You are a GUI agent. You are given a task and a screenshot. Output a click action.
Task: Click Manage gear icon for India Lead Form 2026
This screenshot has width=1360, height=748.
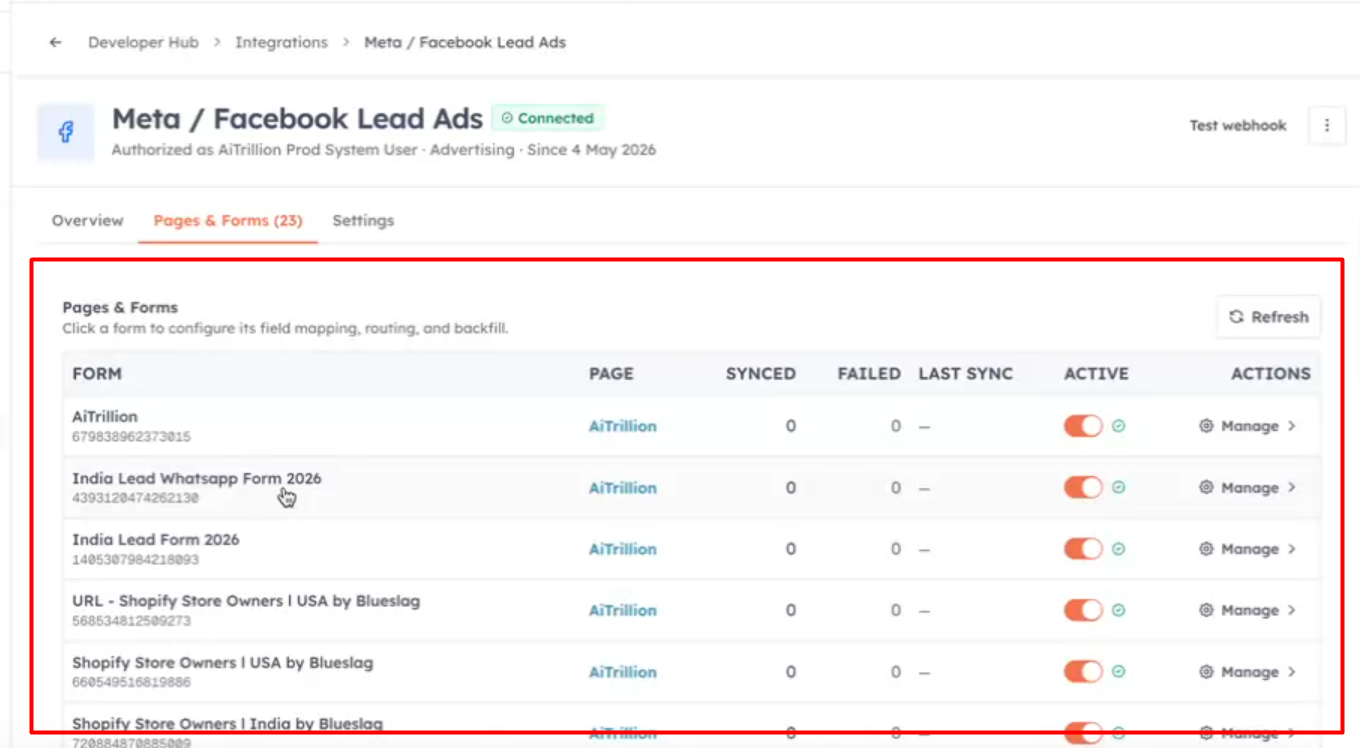click(1206, 549)
